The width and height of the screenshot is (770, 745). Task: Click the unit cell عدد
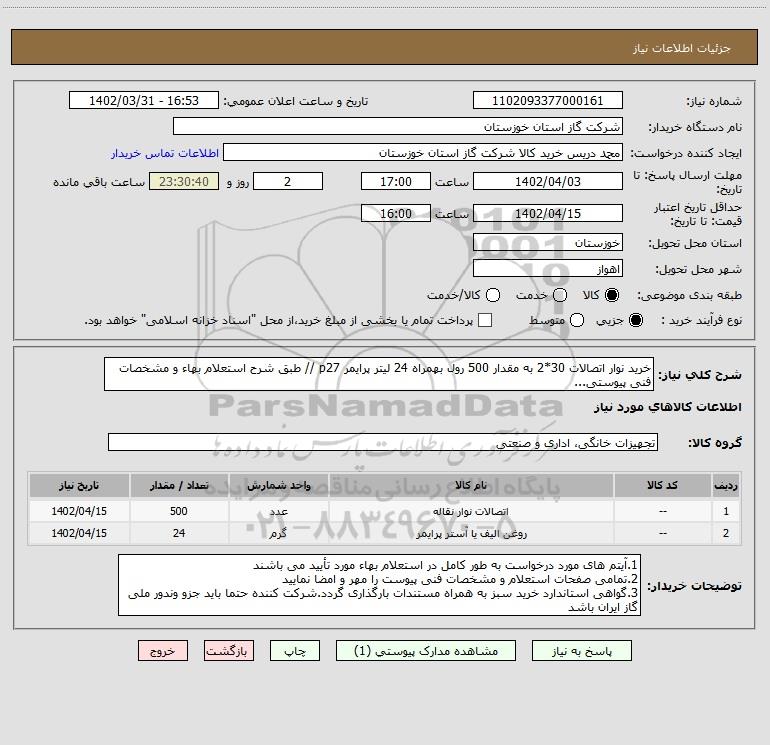tap(278, 511)
